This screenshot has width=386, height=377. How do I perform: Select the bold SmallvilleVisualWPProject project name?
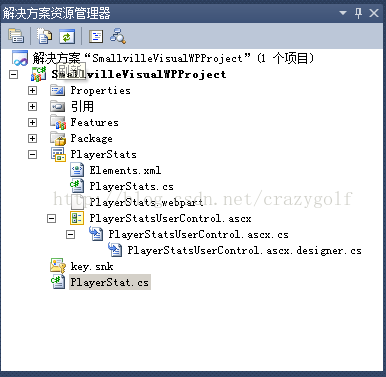(139, 74)
